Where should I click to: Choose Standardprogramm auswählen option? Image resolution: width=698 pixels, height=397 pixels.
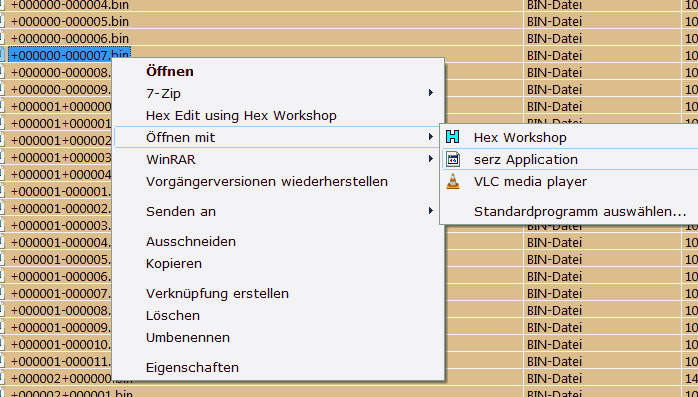pyautogui.click(x=580, y=211)
